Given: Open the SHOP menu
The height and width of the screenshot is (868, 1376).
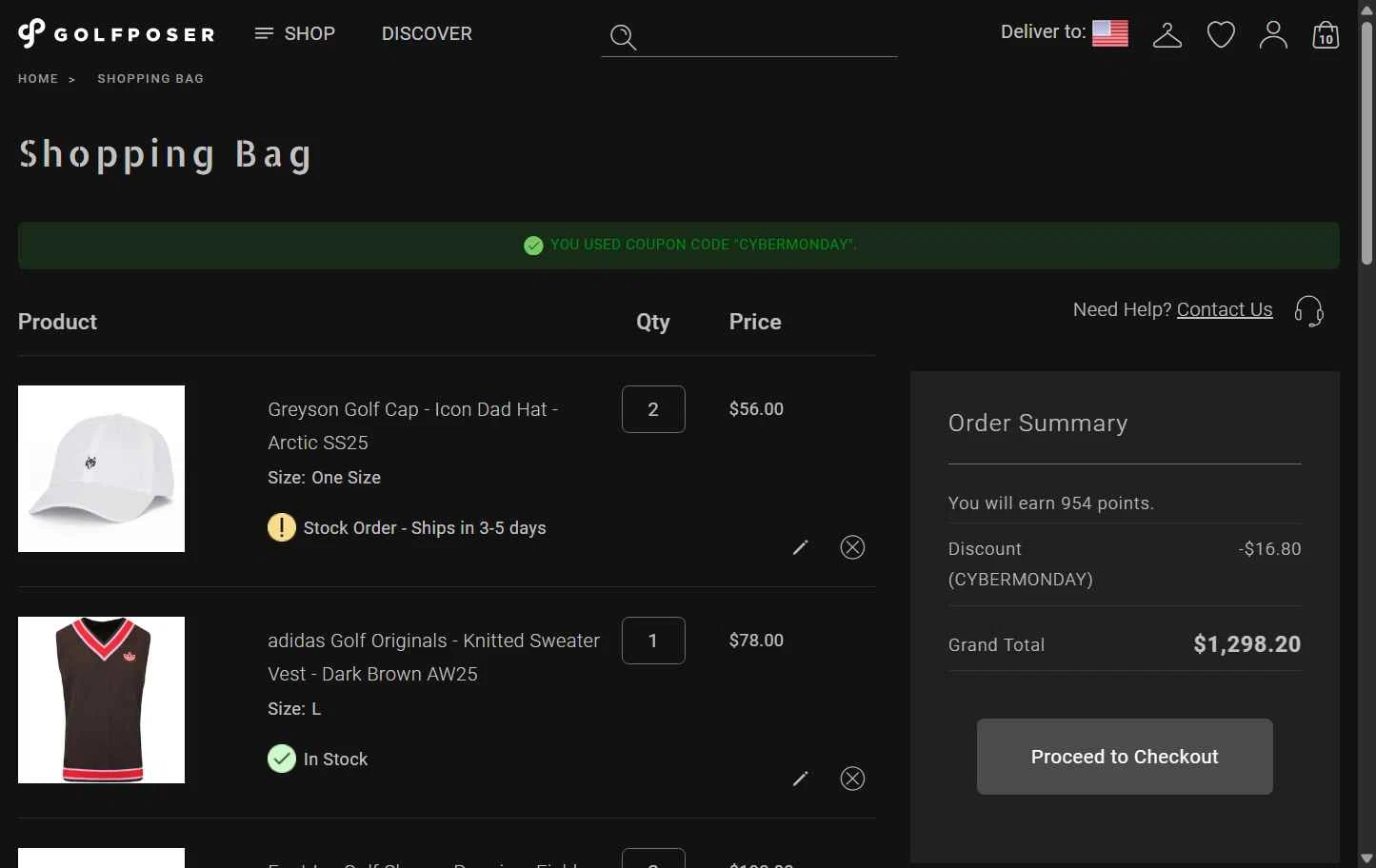Looking at the screenshot, I should click(295, 33).
